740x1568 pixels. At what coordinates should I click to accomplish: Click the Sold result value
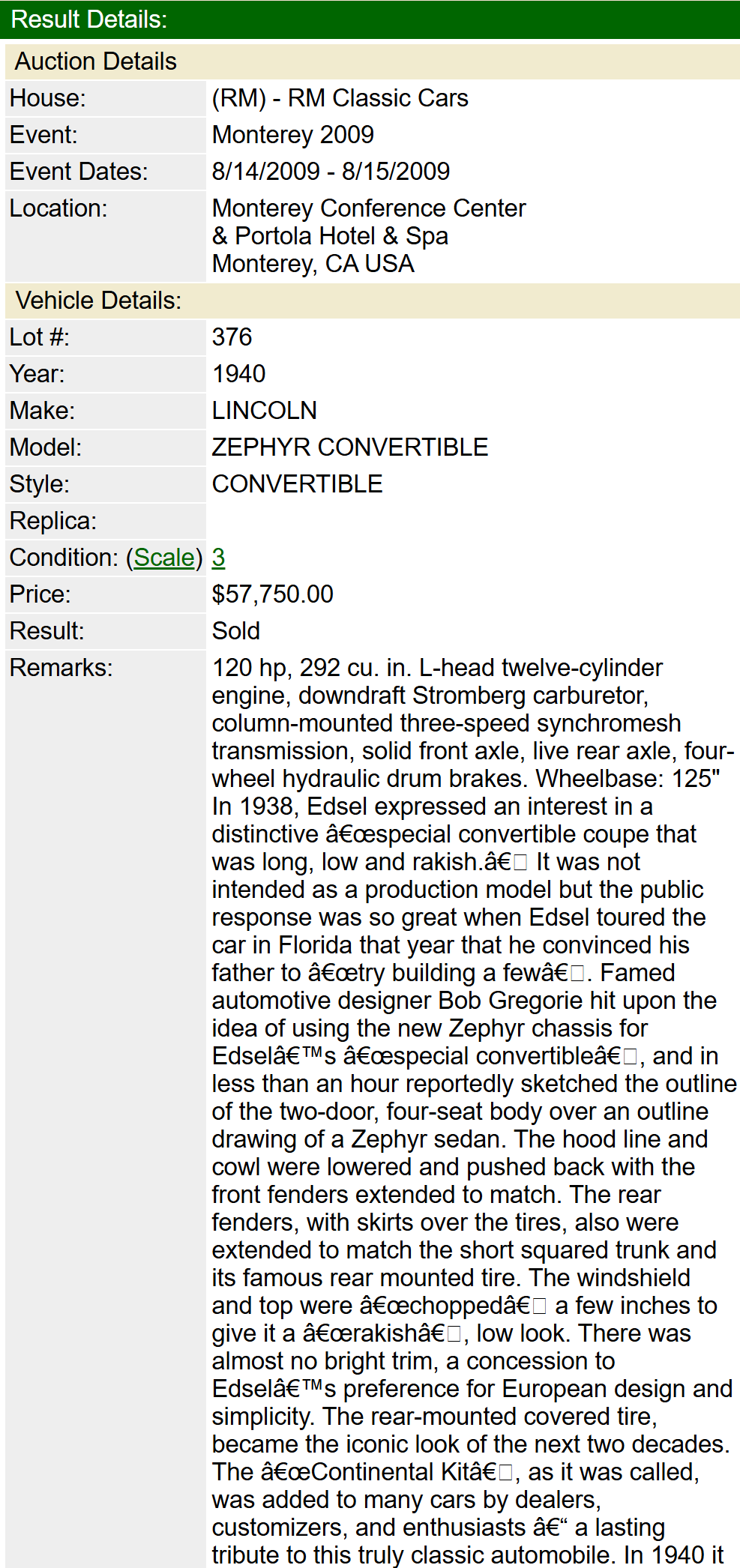[x=235, y=631]
